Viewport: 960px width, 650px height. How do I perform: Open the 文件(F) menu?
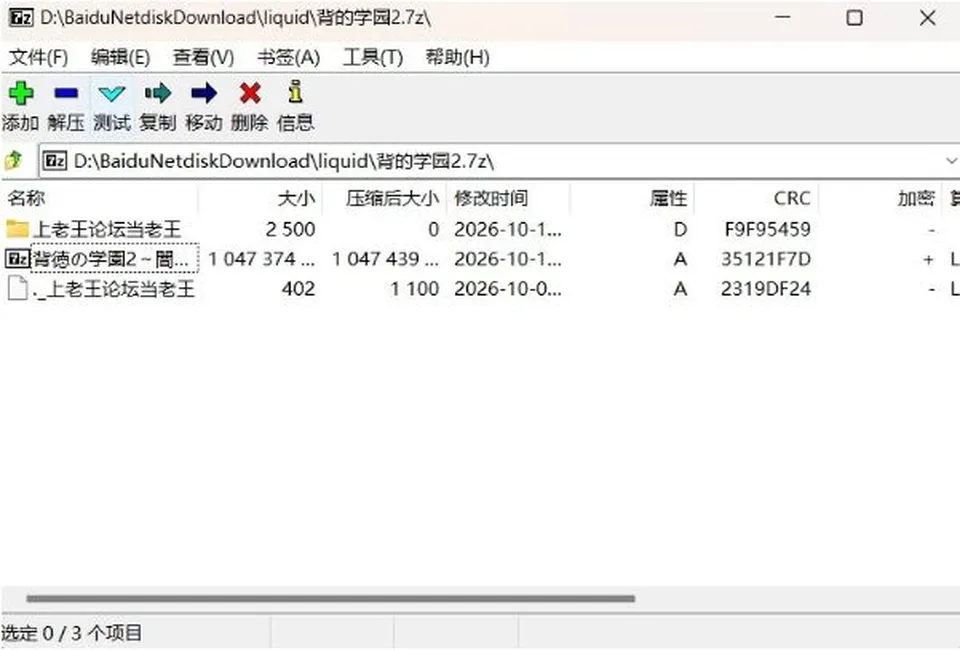[x=38, y=58]
